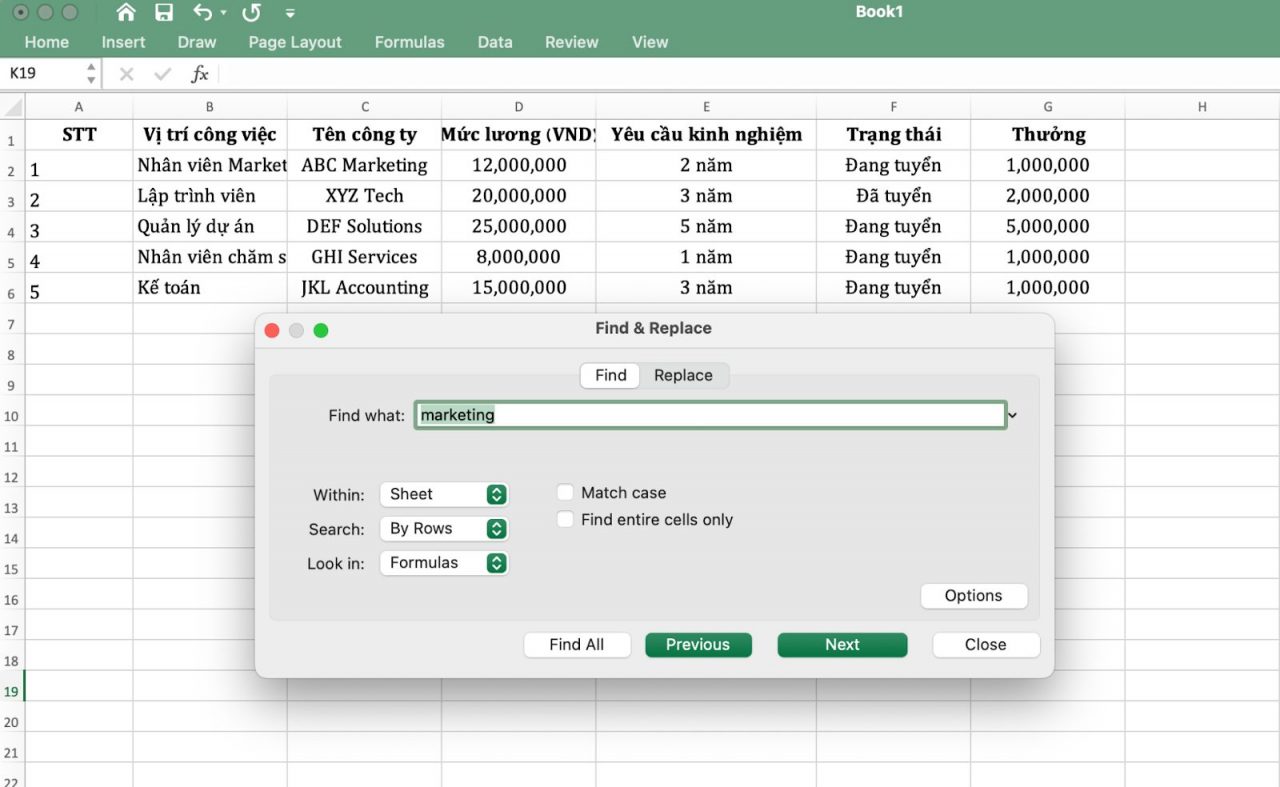This screenshot has width=1280, height=787.
Task: Open the Home ribbon tab
Action: click(x=47, y=42)
